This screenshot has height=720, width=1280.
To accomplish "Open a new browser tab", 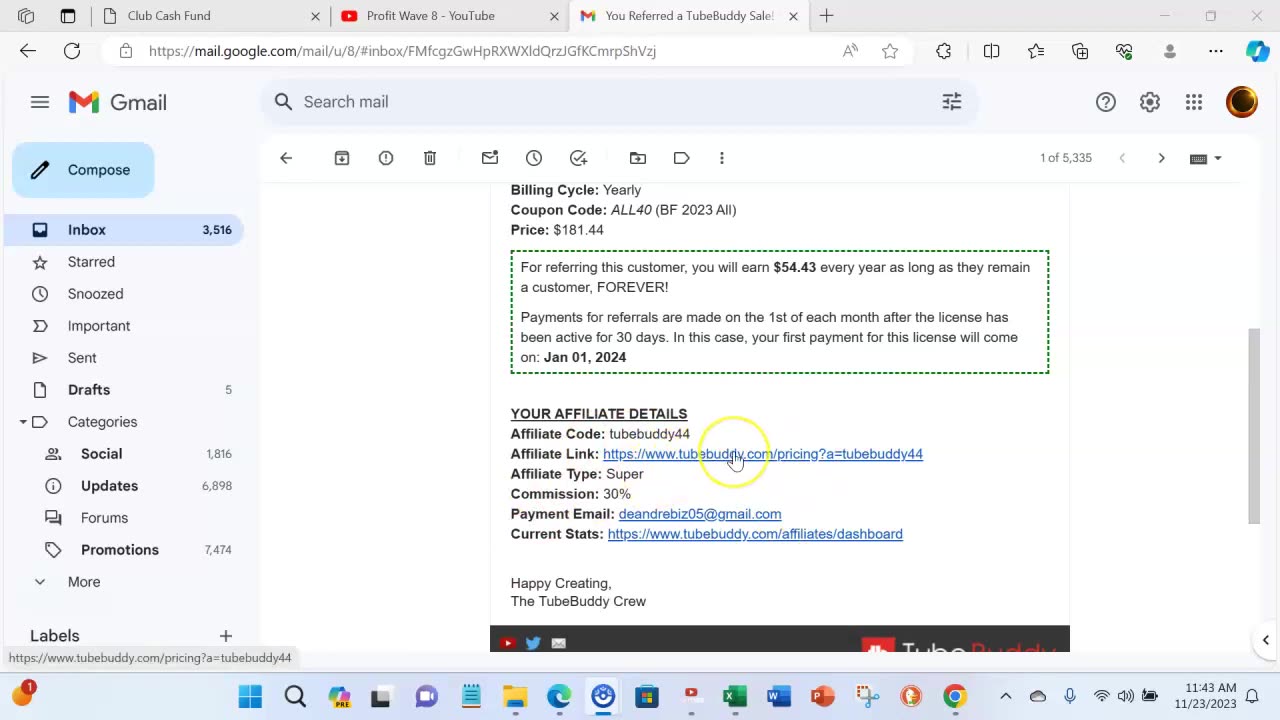I will 827,16.
